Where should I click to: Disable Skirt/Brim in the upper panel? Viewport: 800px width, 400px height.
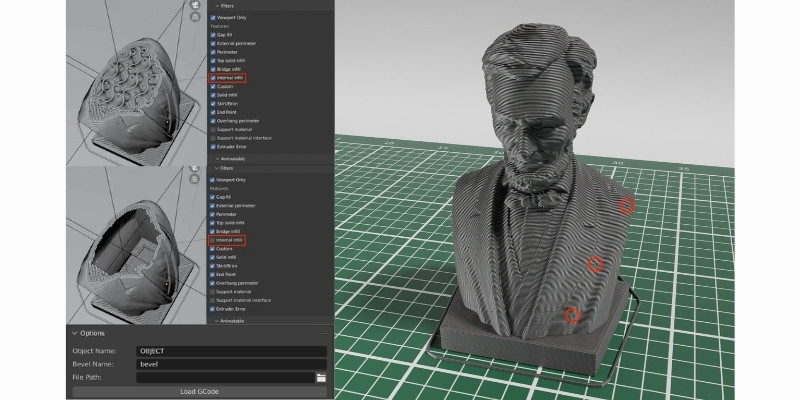coord(213,104)
